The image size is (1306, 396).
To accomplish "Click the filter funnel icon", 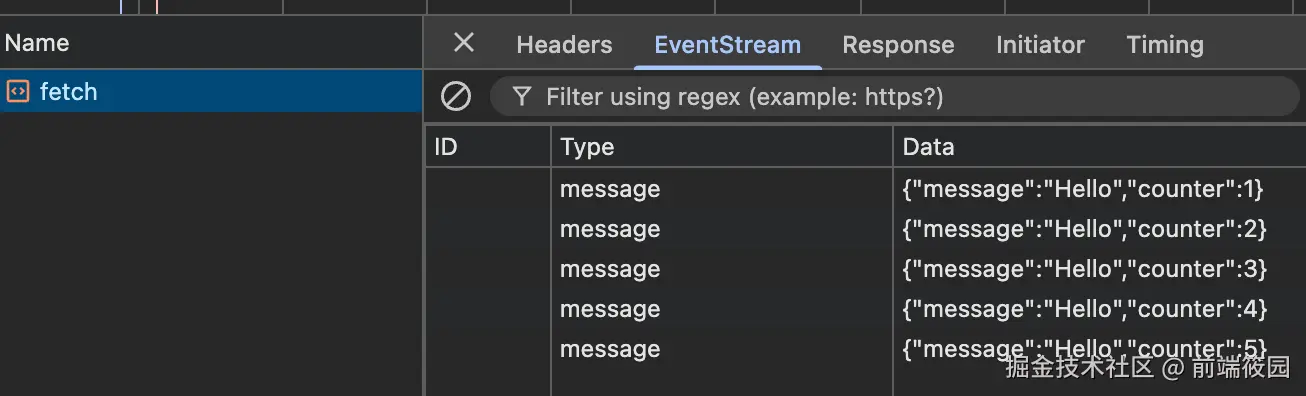I will (x=521, y=96).
